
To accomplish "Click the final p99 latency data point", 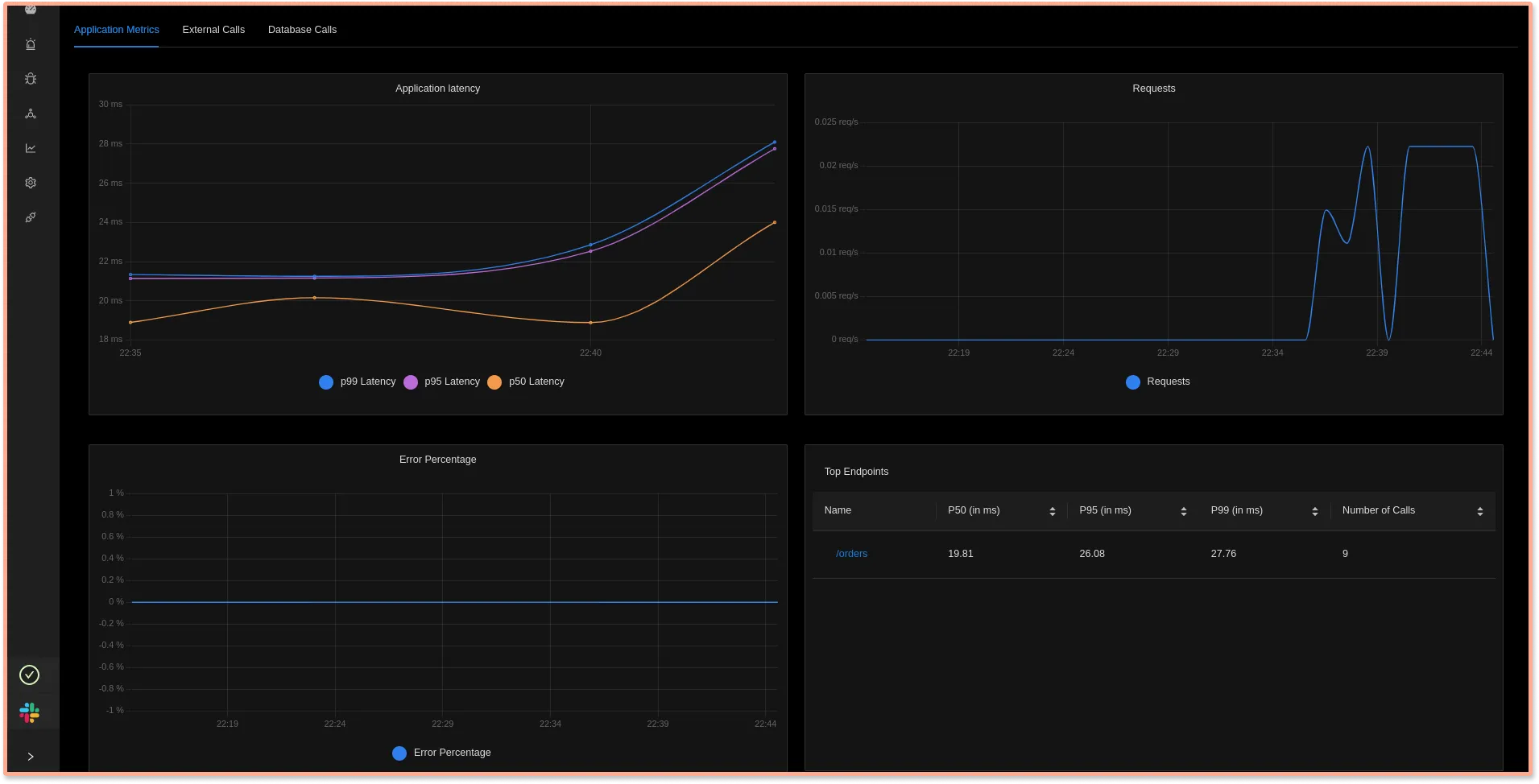I will pos(775,142).
